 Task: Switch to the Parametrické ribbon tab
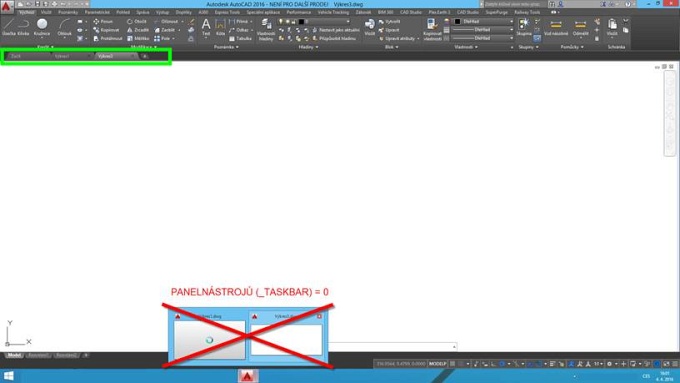97,12
